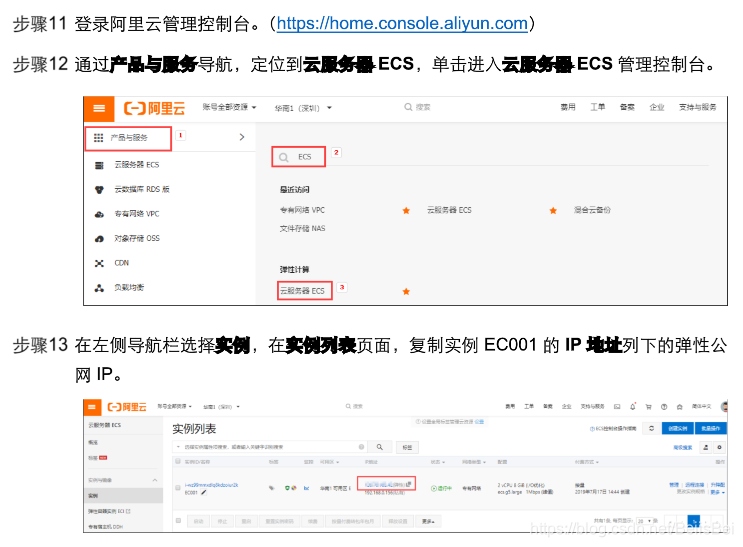Expand the chevron arrow beside 产品与服务
Viewport: 743px width, 547px height.
pyautogui.click(x=242, y=137)
